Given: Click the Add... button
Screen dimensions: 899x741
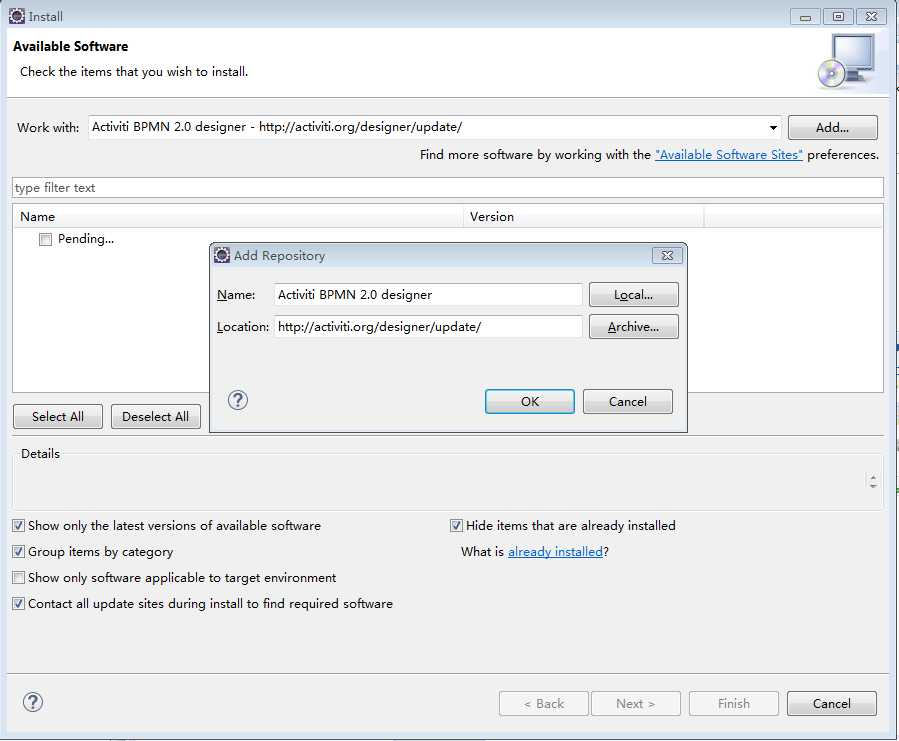Looking at the screenshot, I should click(x=832, y=127).
